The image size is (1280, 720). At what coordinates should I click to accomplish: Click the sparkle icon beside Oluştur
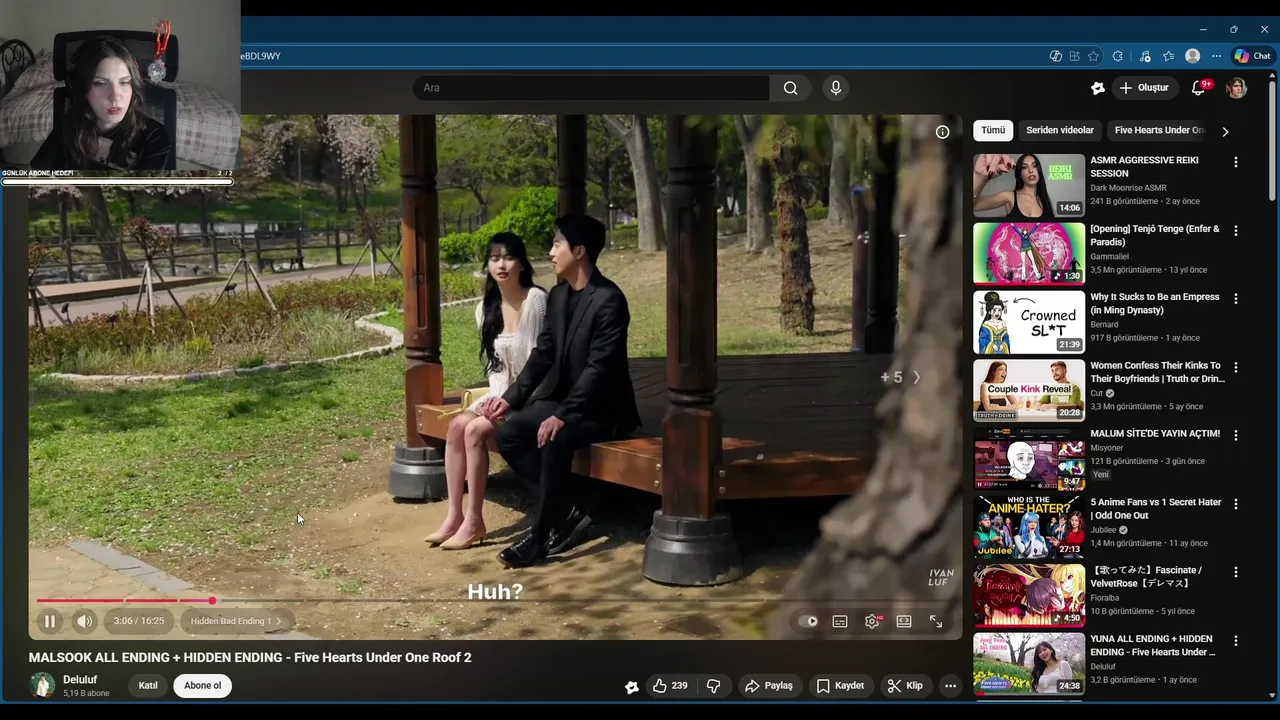tap(1098, 88)
